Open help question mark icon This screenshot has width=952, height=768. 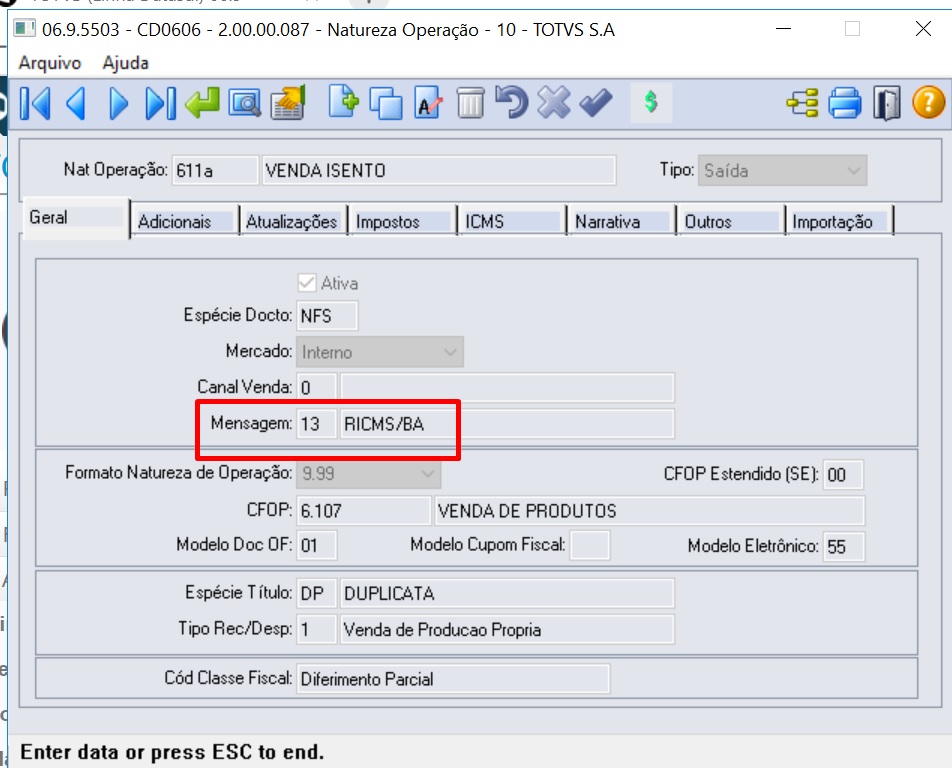pyautogui.click(x=928, y=102)
